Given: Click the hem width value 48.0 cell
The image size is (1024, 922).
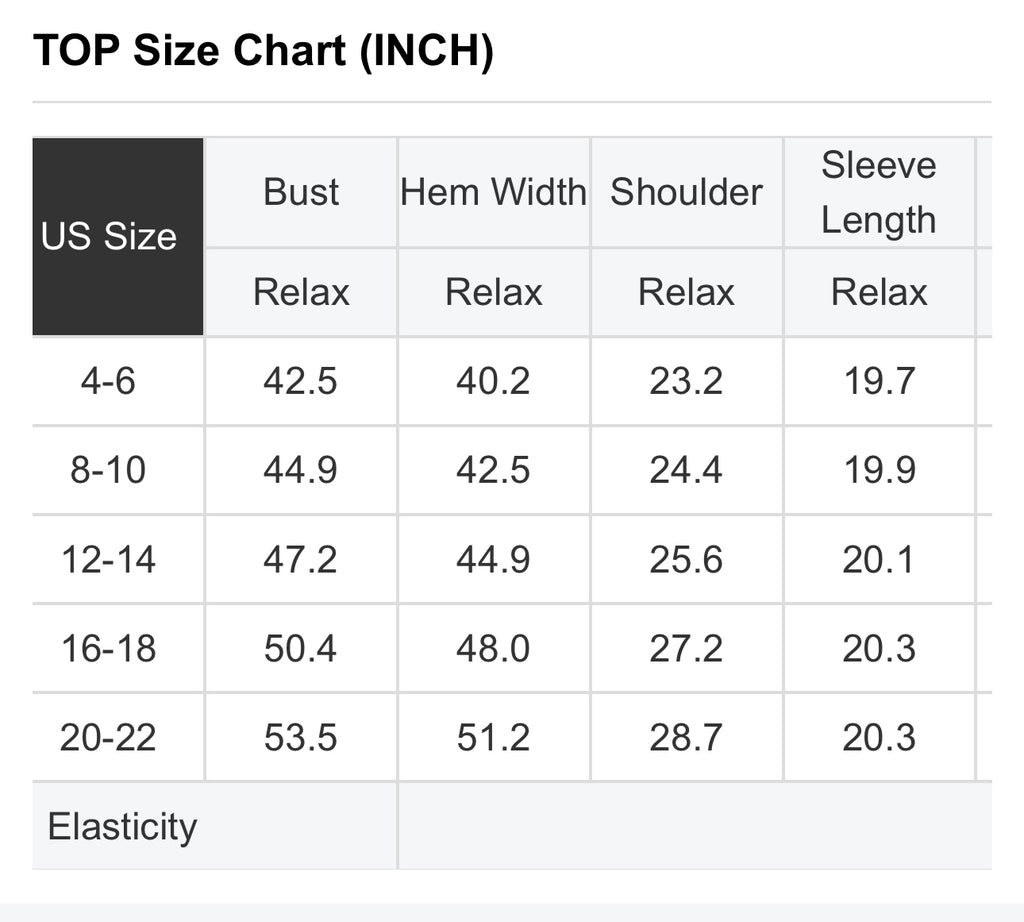Looking at the screenshot, I should (x=494, y=648).
